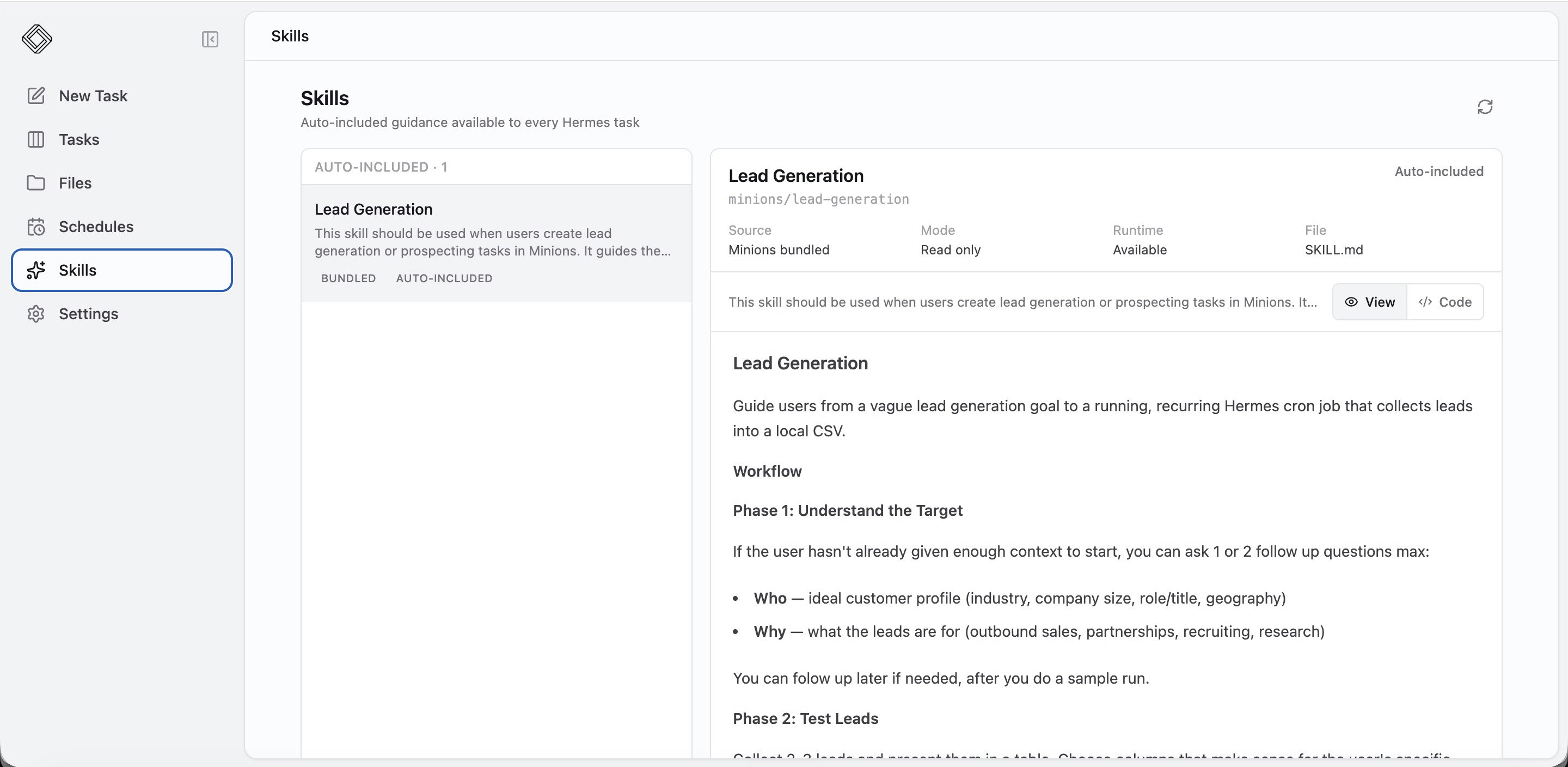Viewport: 1568px width, 767px height.
Task: Click Available runtime value
Action: [x=1140, y=250]
